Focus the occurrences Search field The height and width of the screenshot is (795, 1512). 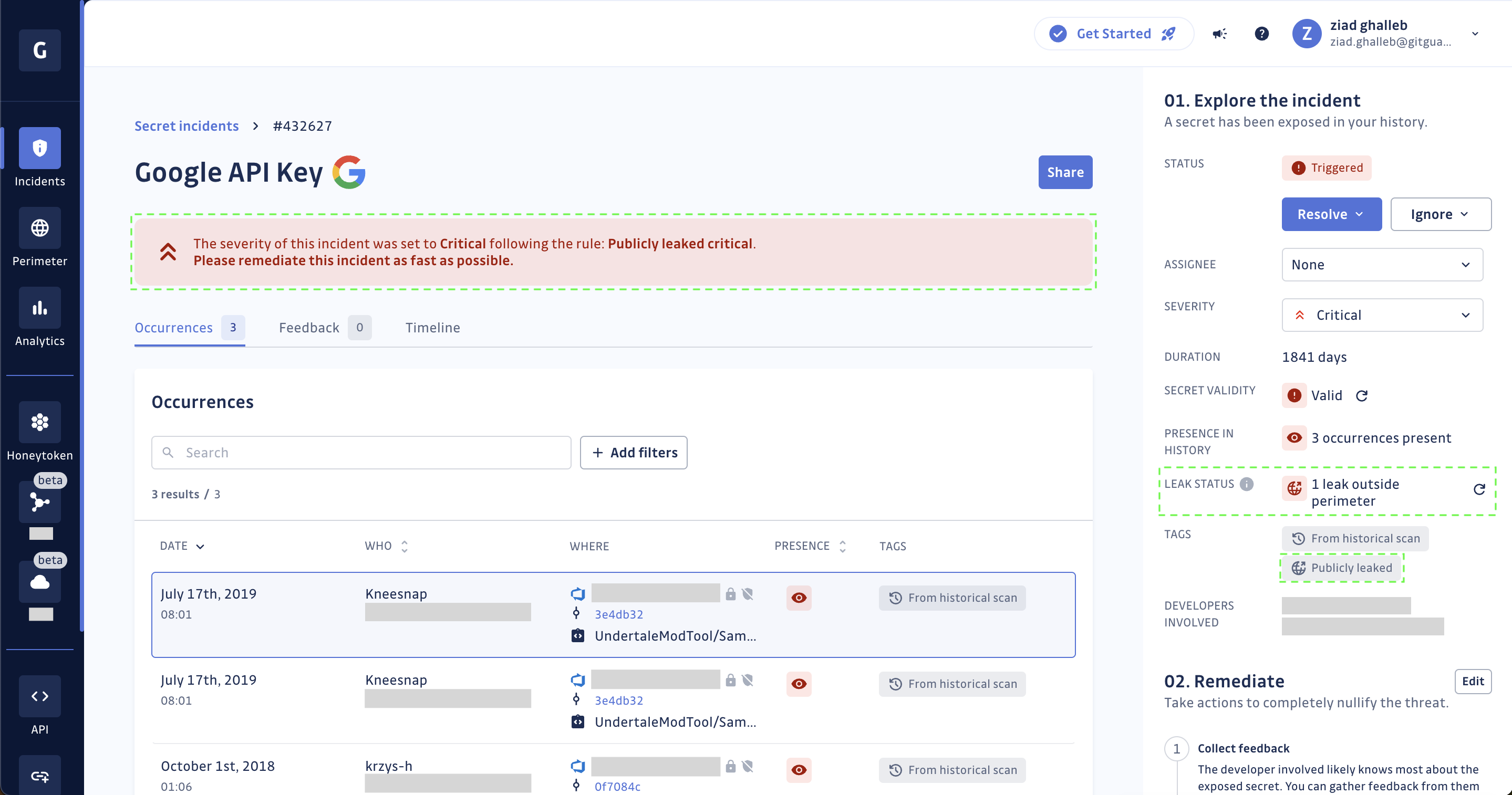pos(361,452)
